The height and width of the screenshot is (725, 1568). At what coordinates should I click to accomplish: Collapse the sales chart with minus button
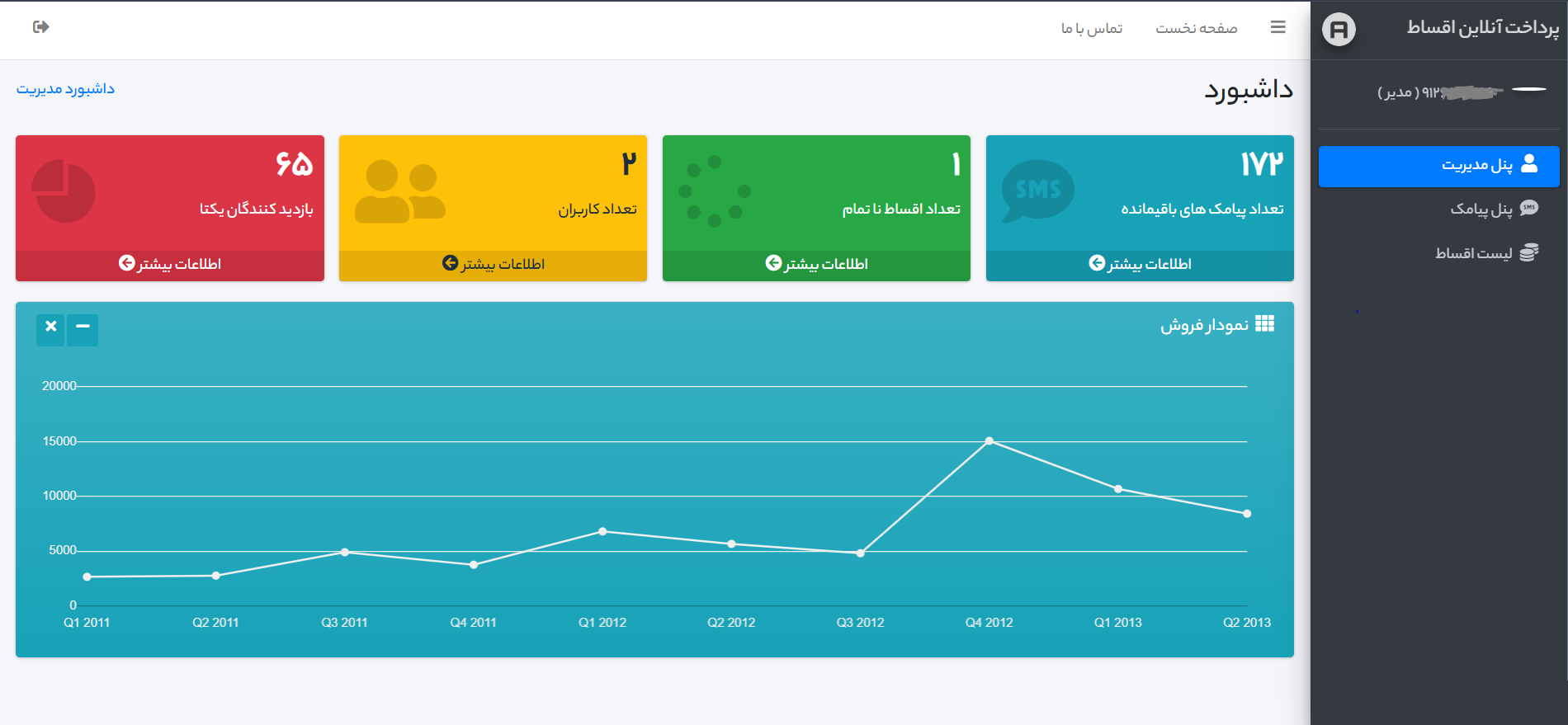click(x=83, y=329)
